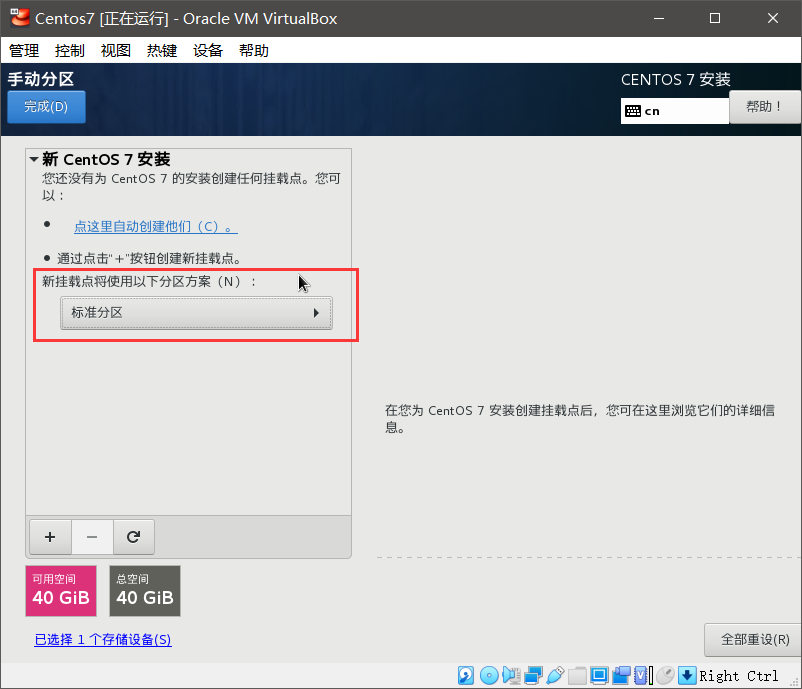Click the 总空间 40 GiB box
The height and width of the screenshot is (689, 802).
click(x=145, y=591)
